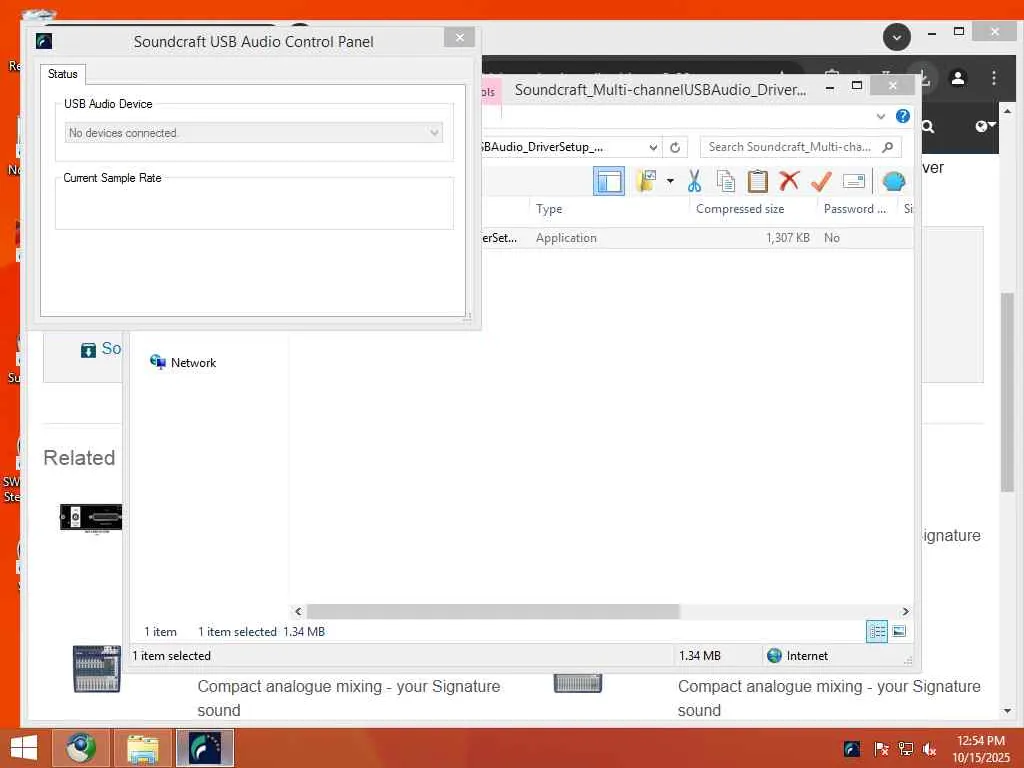This screenshot has height=768, width=1024.
Task: Switch Explorer to large icons view
Action: pyautogui.click(x=899, y=631)
